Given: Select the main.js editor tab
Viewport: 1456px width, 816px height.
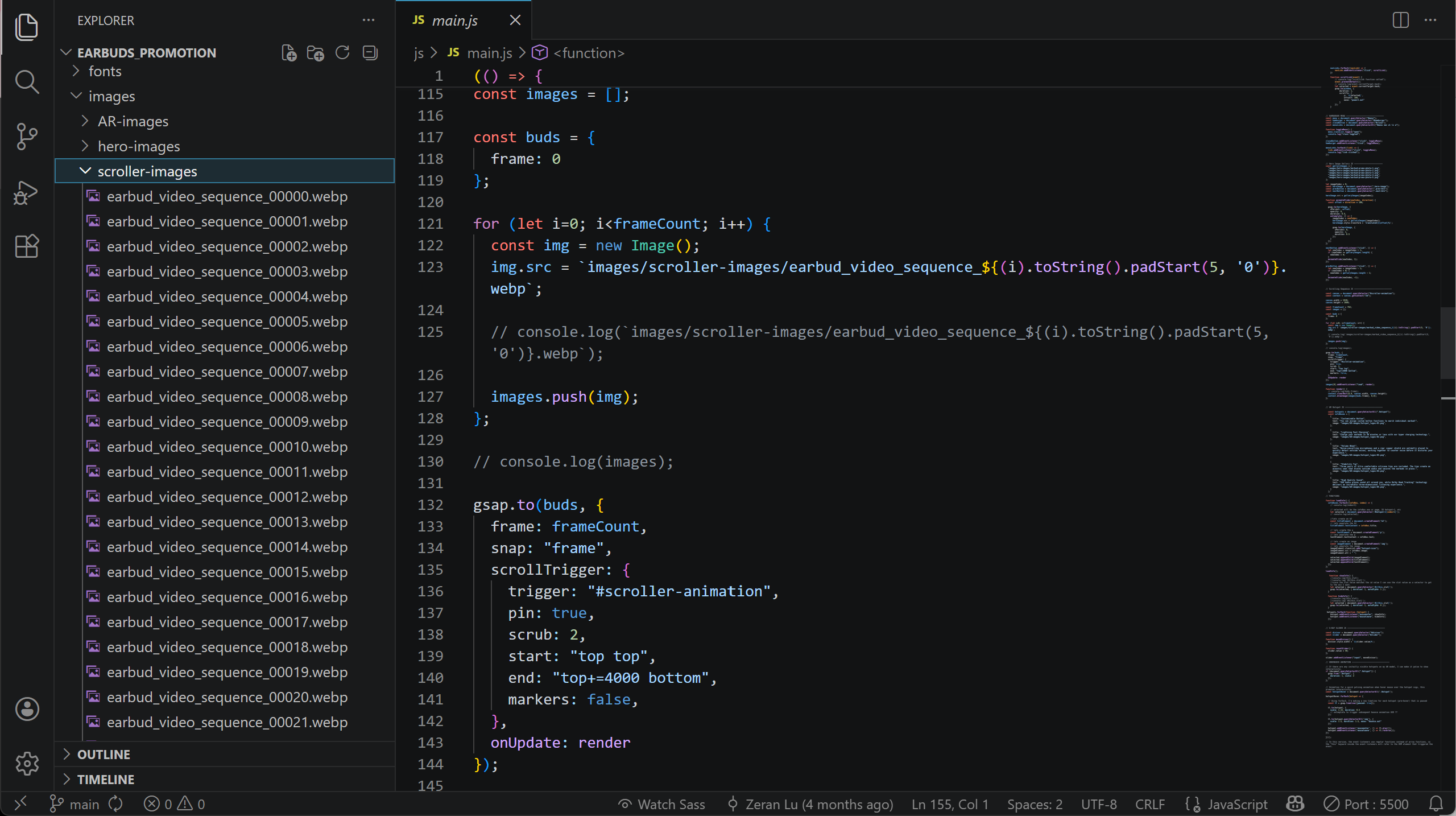Looking at the screenshot, I should [x=454, y=20].
